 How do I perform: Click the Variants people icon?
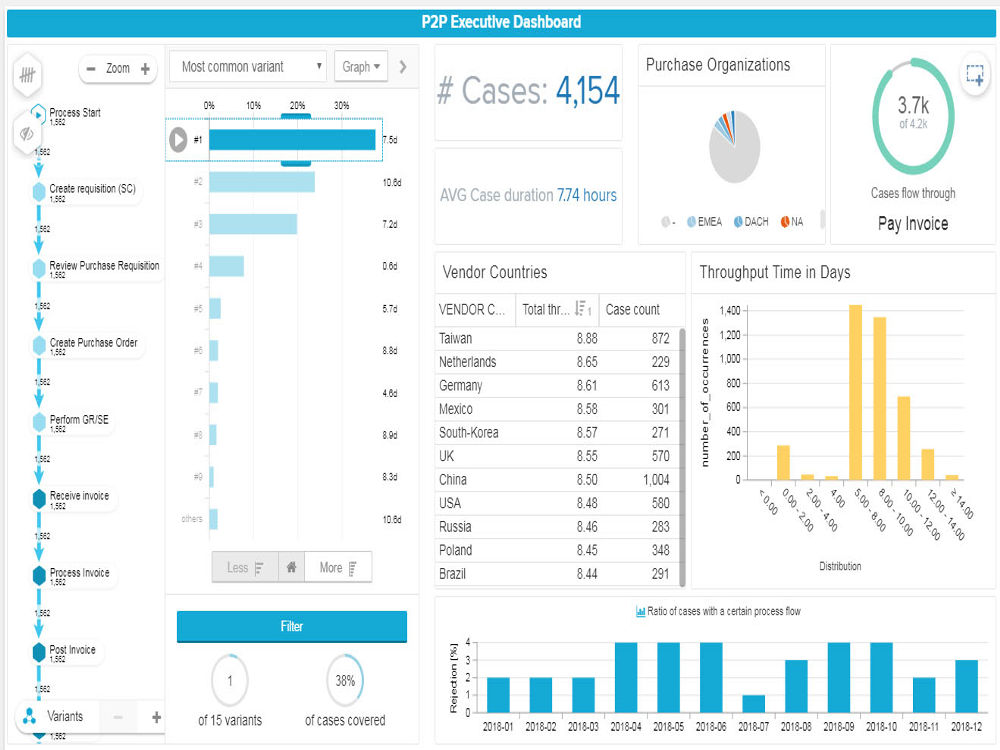pos(29,716)
